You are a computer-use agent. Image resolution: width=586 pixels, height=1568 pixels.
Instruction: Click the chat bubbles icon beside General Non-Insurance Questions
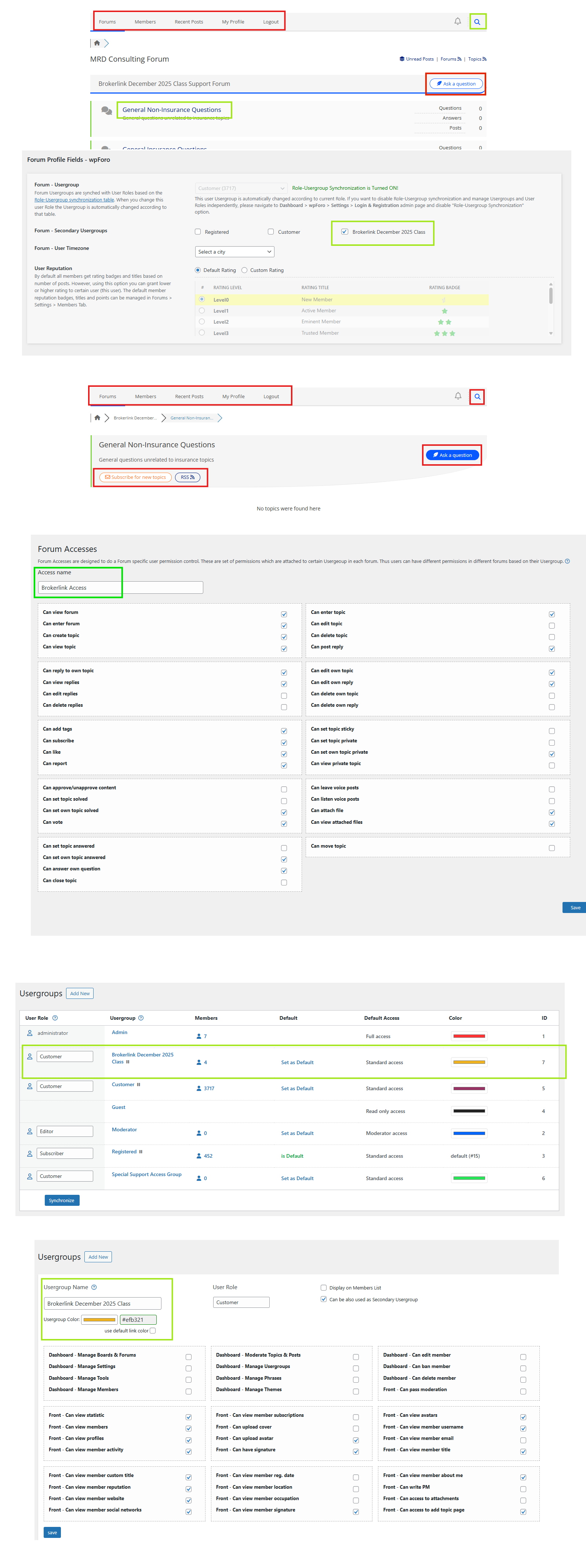click(106, 111)
